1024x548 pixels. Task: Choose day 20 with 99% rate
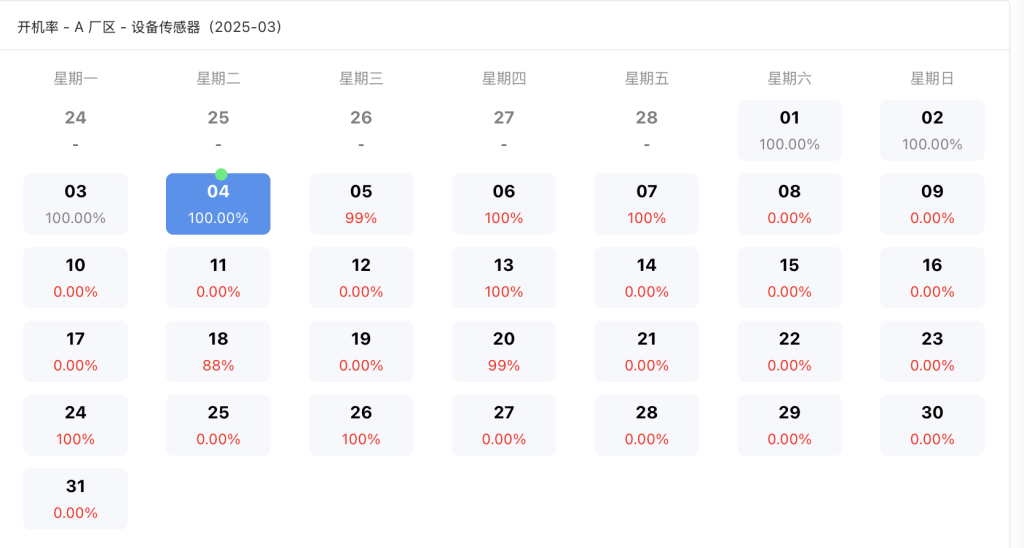point(504,351)
